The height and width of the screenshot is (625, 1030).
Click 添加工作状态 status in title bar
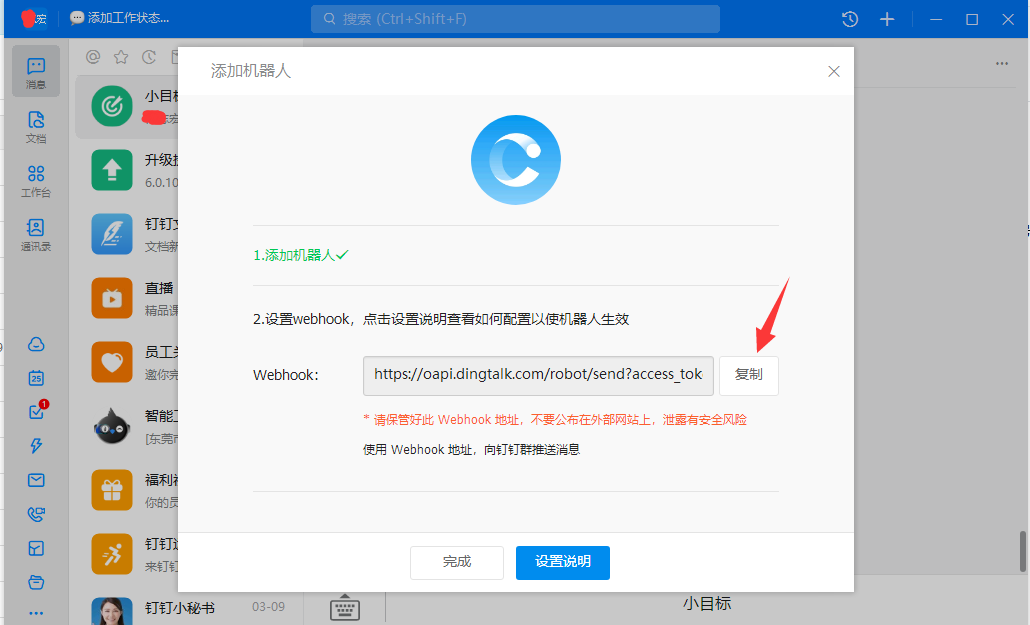[120, 19]
